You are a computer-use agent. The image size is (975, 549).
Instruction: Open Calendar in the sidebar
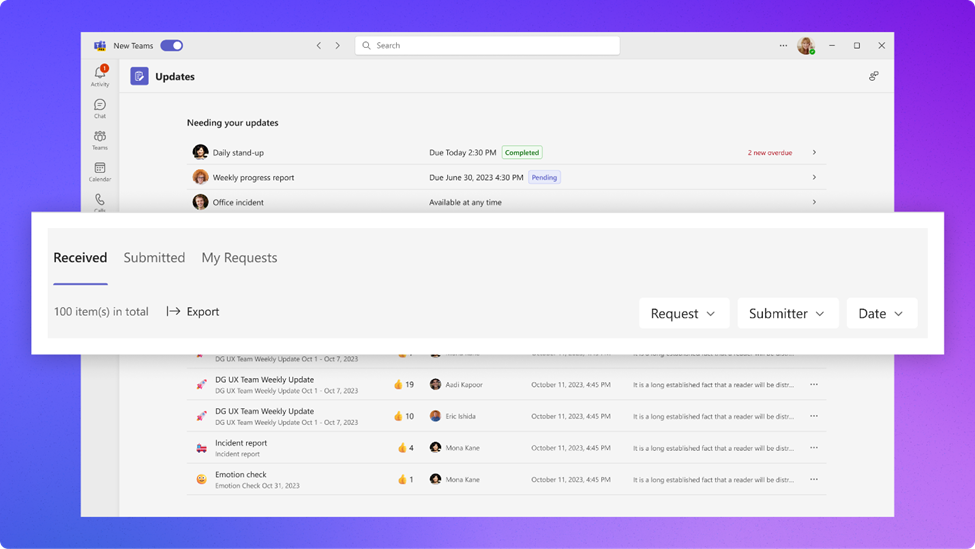click(x=99, y=172)
